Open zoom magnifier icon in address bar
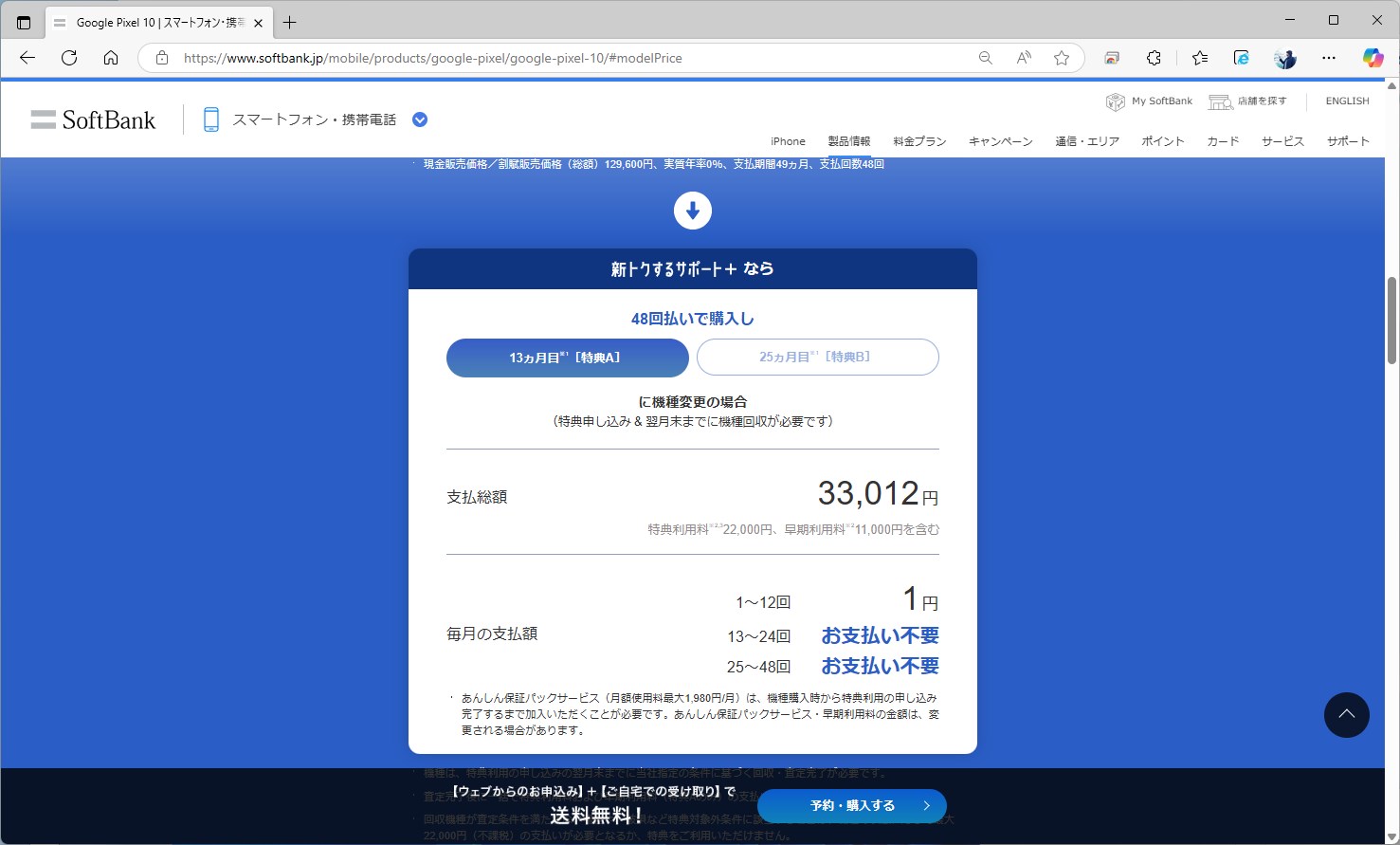 986,58
